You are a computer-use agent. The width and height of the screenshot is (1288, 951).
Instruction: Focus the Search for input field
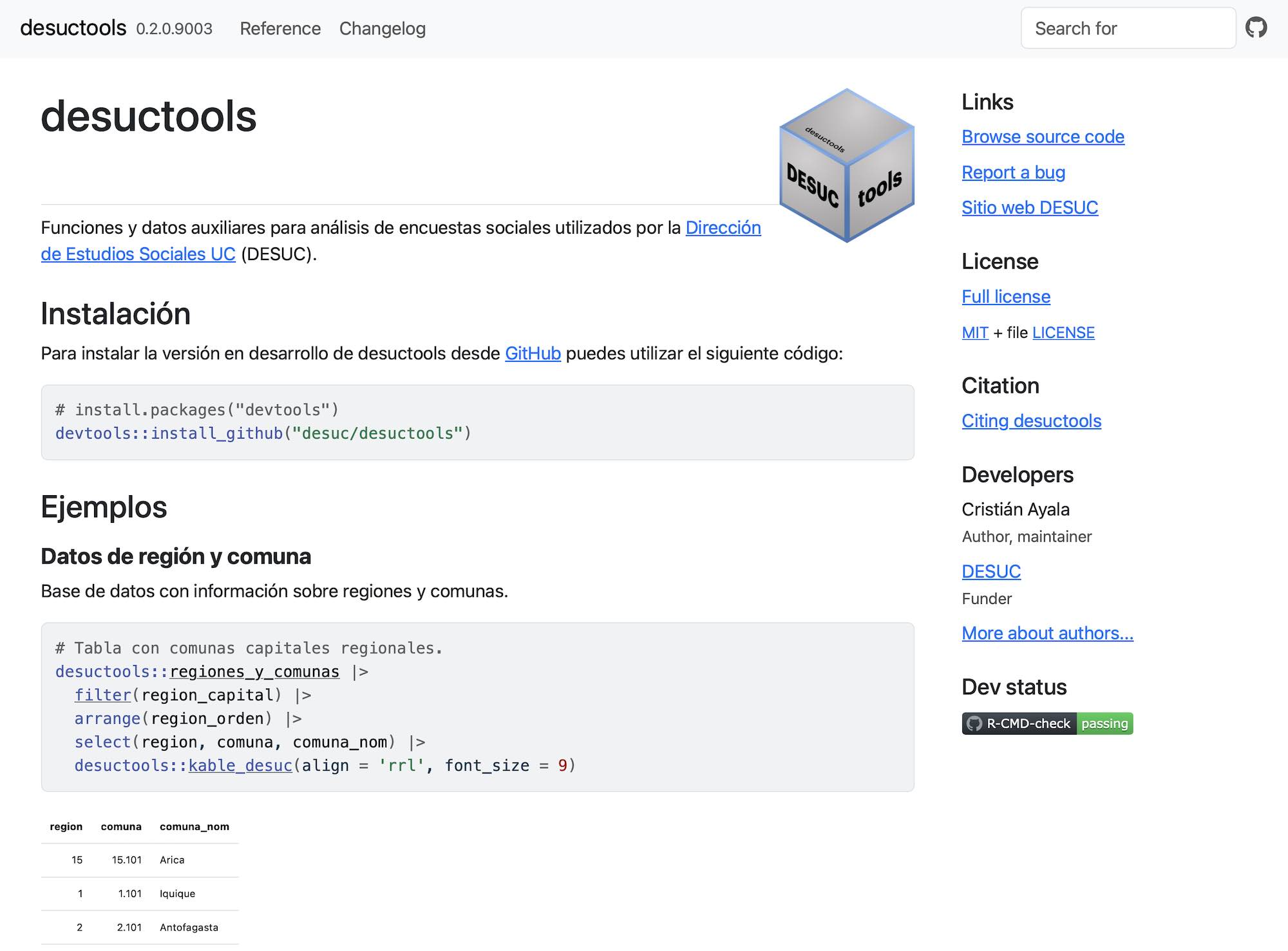click(x=1128, y=28)
